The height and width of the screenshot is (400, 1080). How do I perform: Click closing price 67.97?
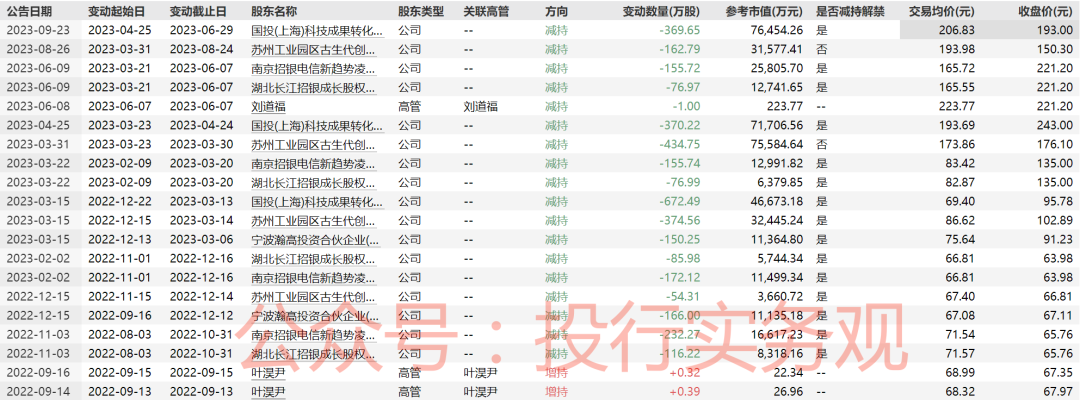click(1059, 392)
